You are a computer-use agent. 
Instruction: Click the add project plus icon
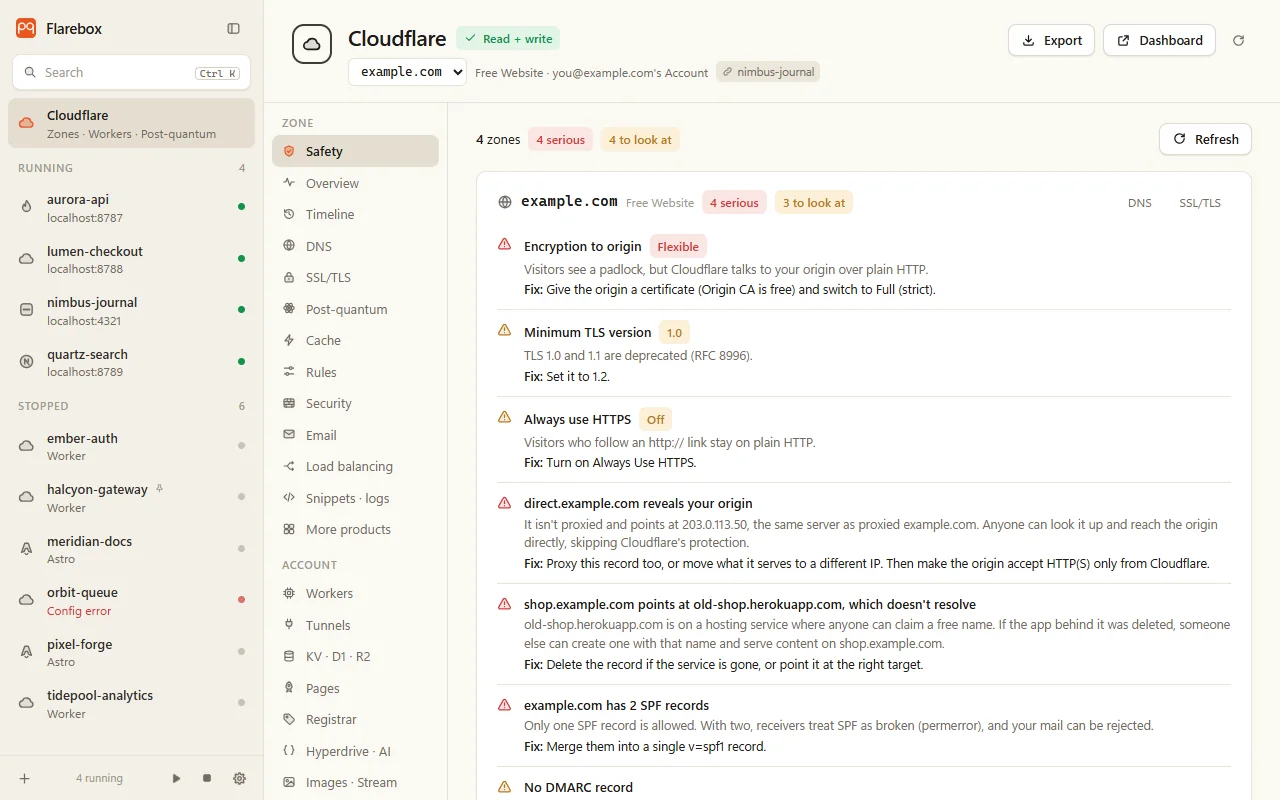(x=25, y=778)
